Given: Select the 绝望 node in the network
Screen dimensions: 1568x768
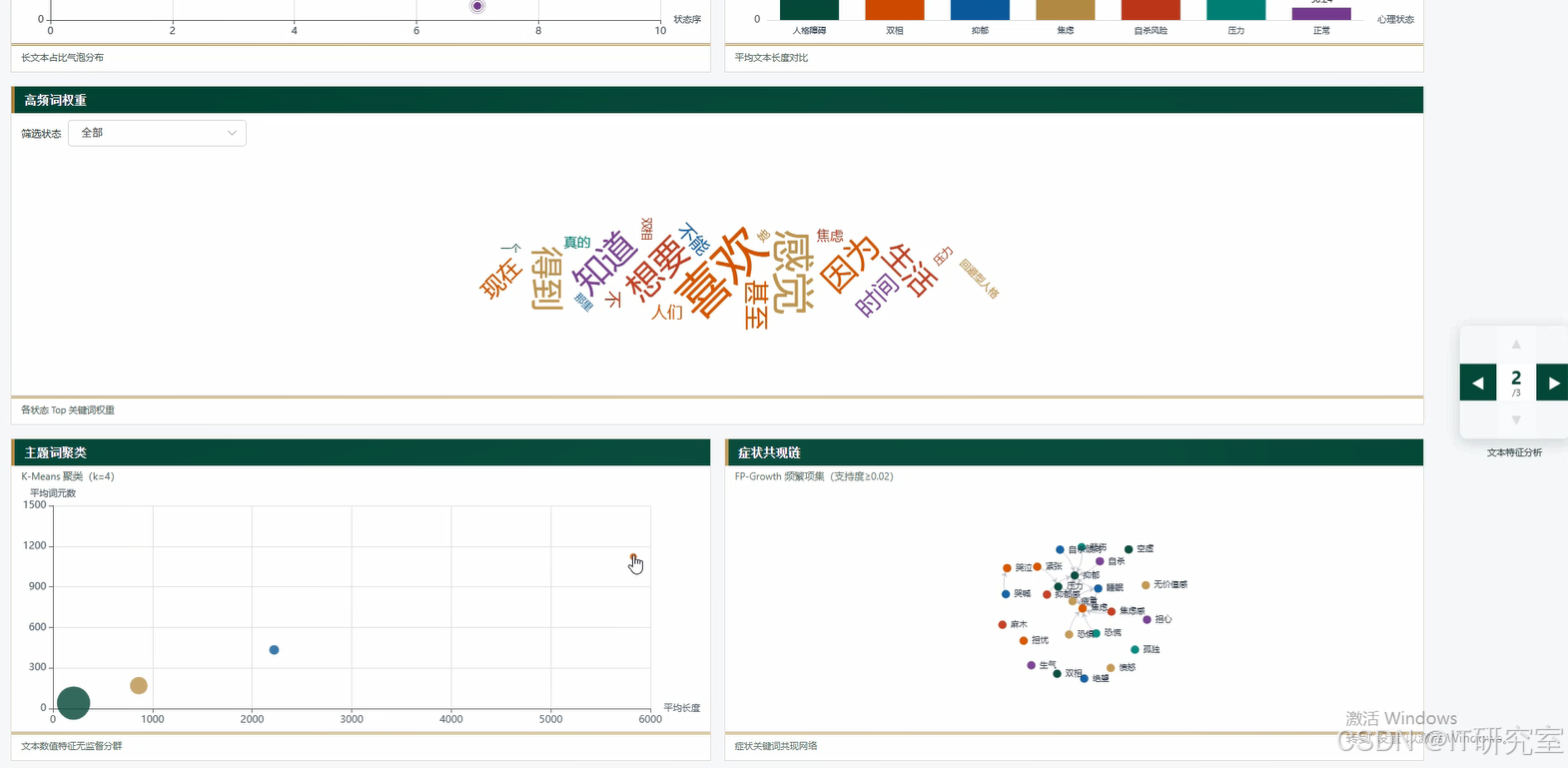Looking at the screenshot, I should pyautogui.click(x=1085, y=679).
